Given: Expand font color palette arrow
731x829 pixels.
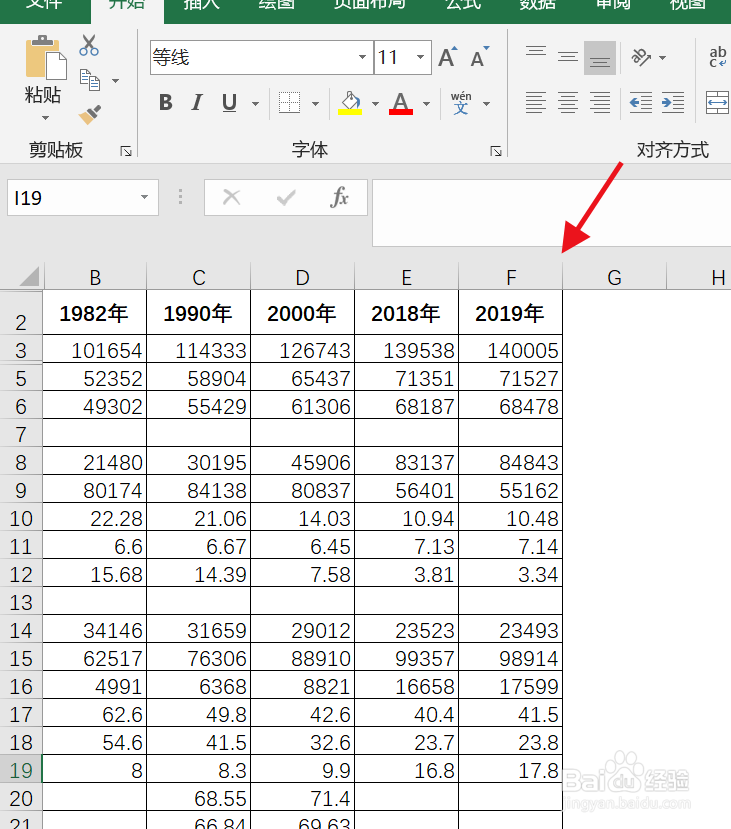Looking at the screenshot, I should [426, 104].
